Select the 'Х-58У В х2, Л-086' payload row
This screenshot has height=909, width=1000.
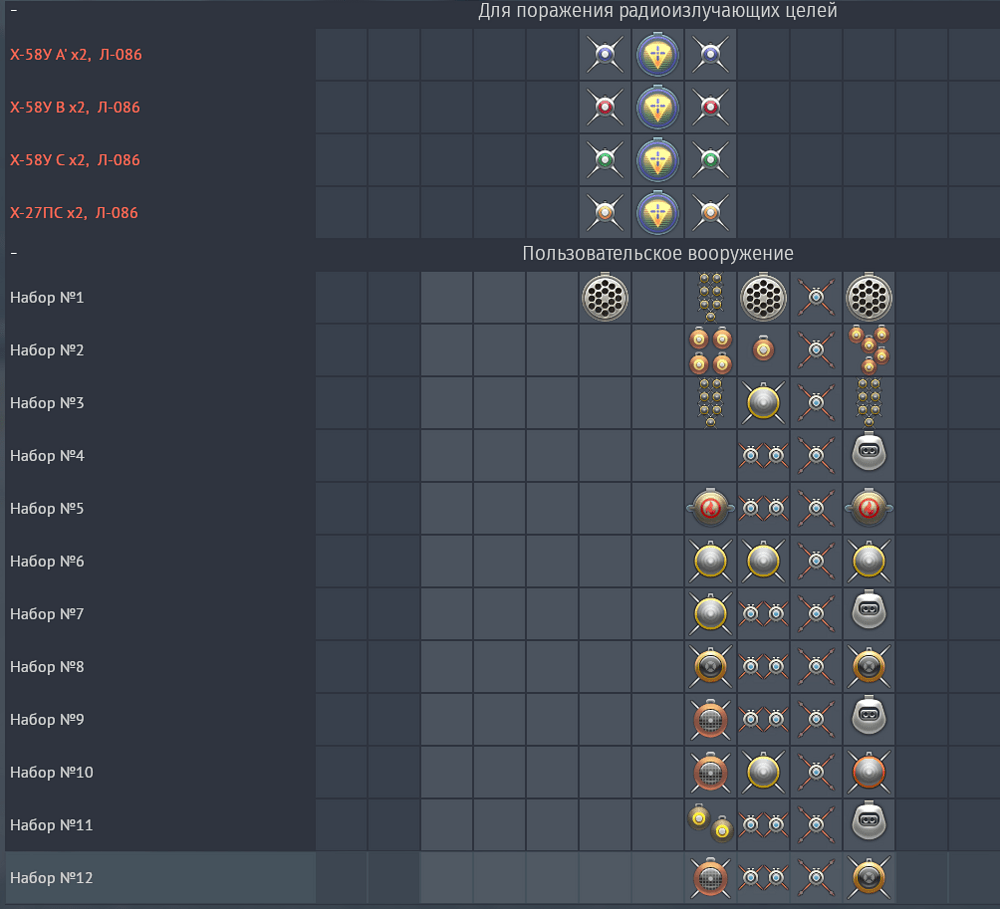pyautogui.click(x=503, y=107)
